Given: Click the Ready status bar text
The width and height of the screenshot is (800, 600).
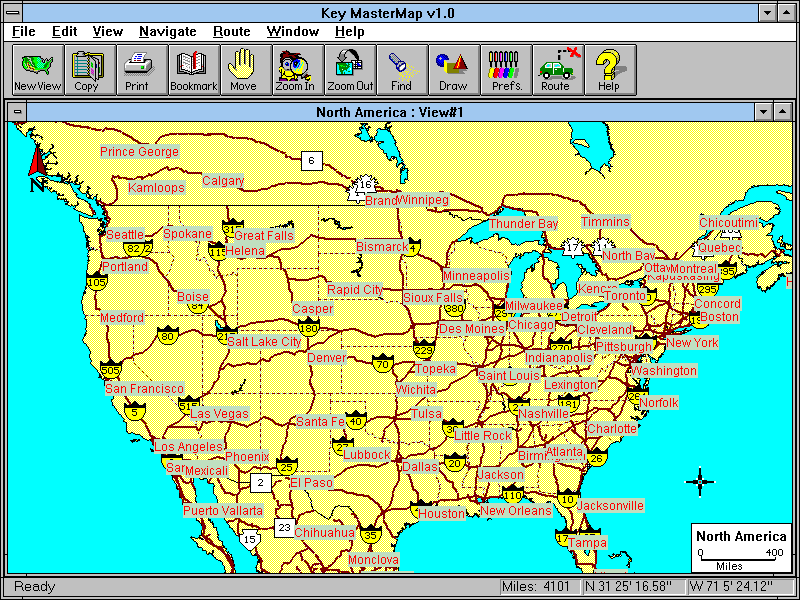Looking at the screenshot, I should [x=34, y=586].
